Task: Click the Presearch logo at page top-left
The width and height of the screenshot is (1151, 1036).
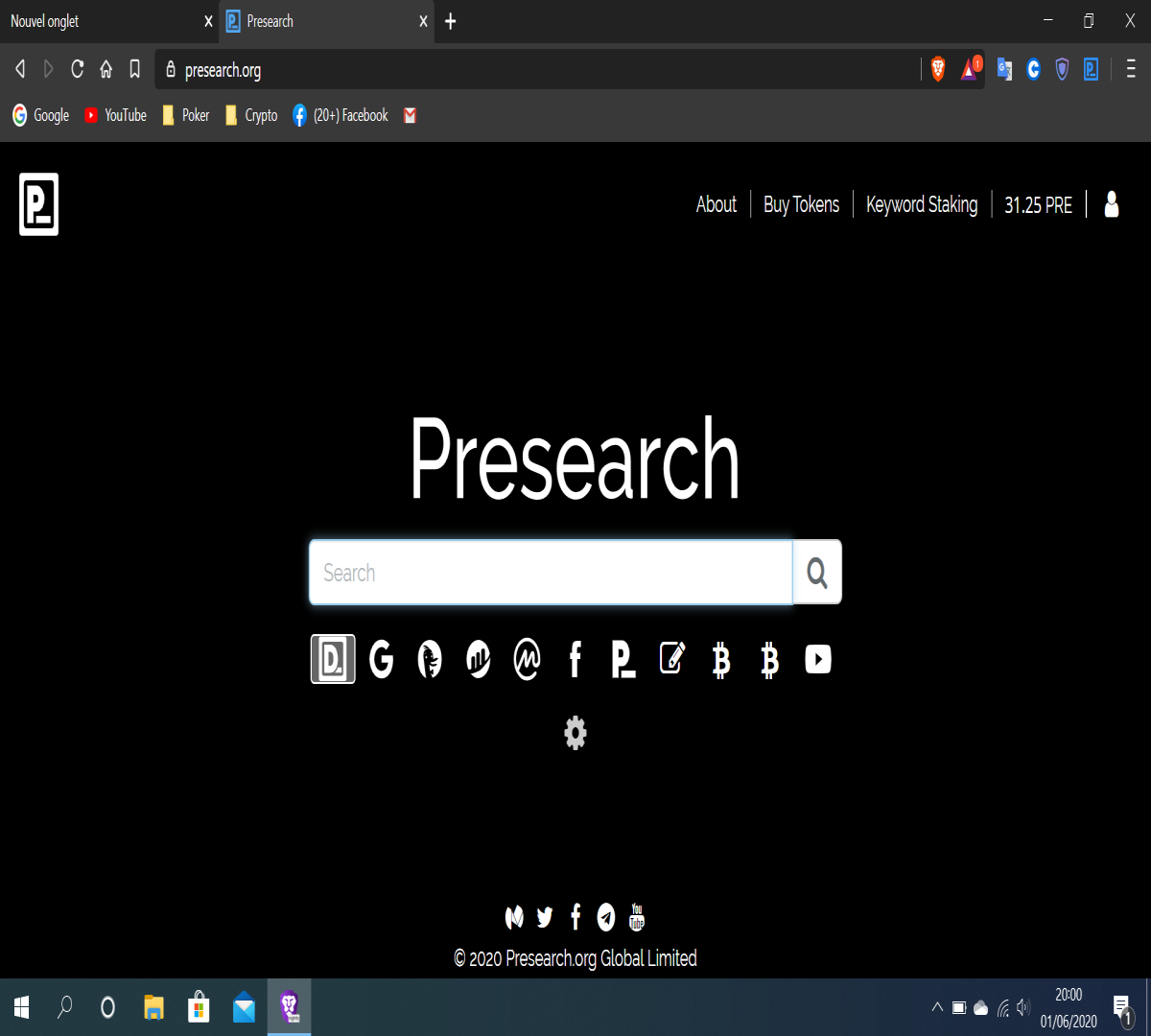Action: [39, 204]
